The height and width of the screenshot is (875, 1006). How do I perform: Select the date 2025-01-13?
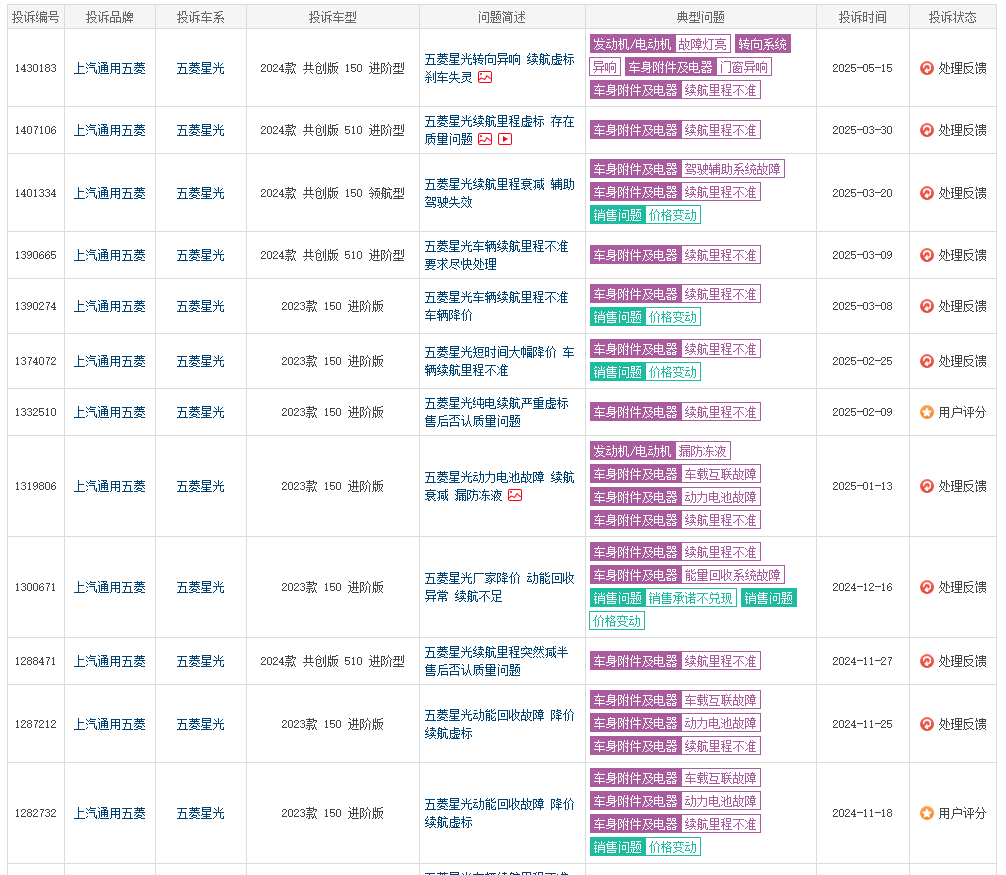pyautogui.click(x=862, y=486)
